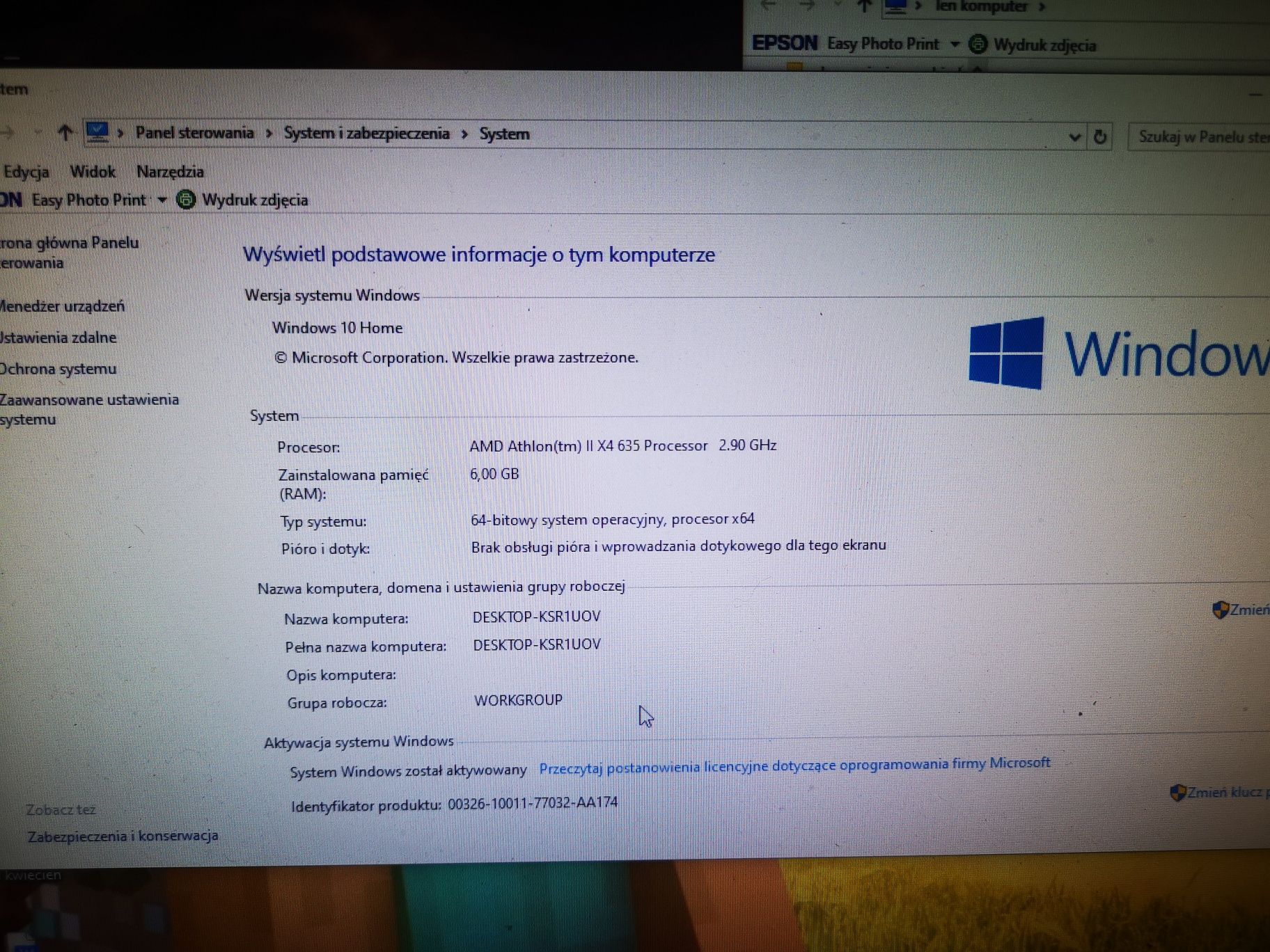
Task: Select System Windows został aktywowany text
Action: click(408, 771)
